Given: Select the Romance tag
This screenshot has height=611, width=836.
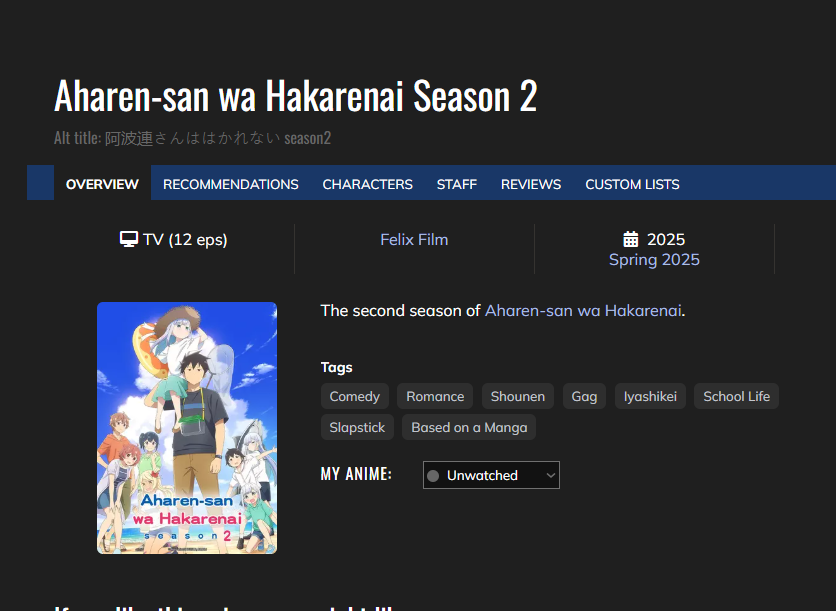Looking at the screenshot, I should tap(435, 396).
